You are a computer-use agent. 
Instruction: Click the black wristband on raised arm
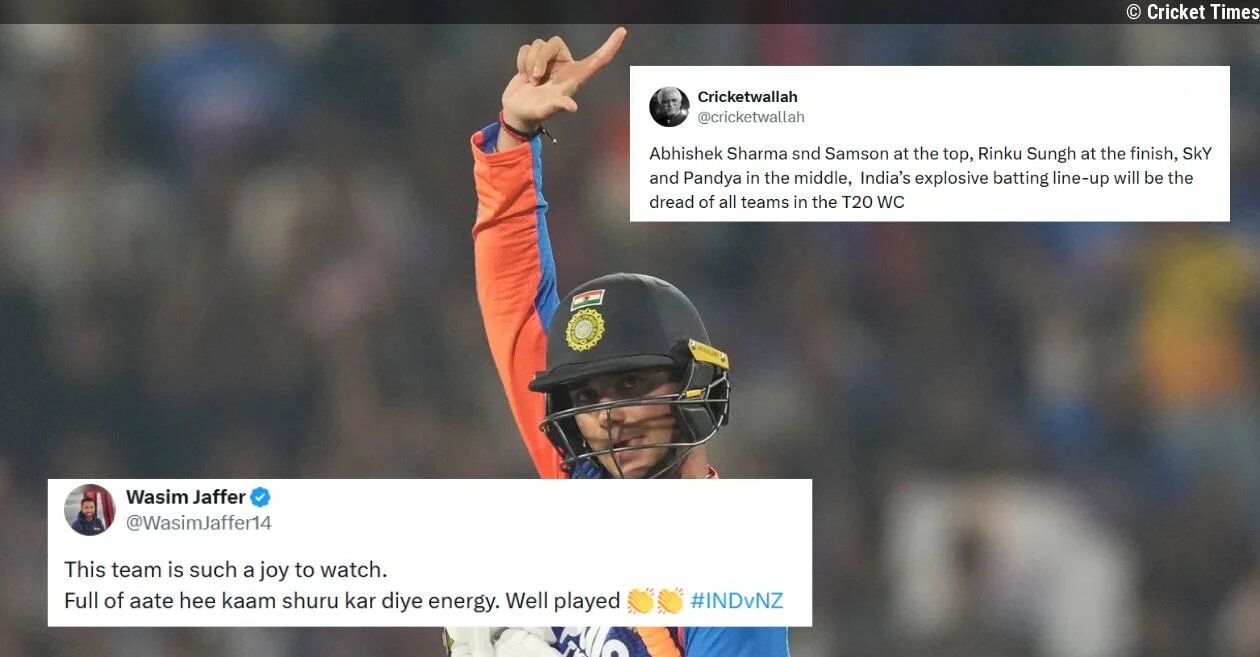(x=524, y=131)
